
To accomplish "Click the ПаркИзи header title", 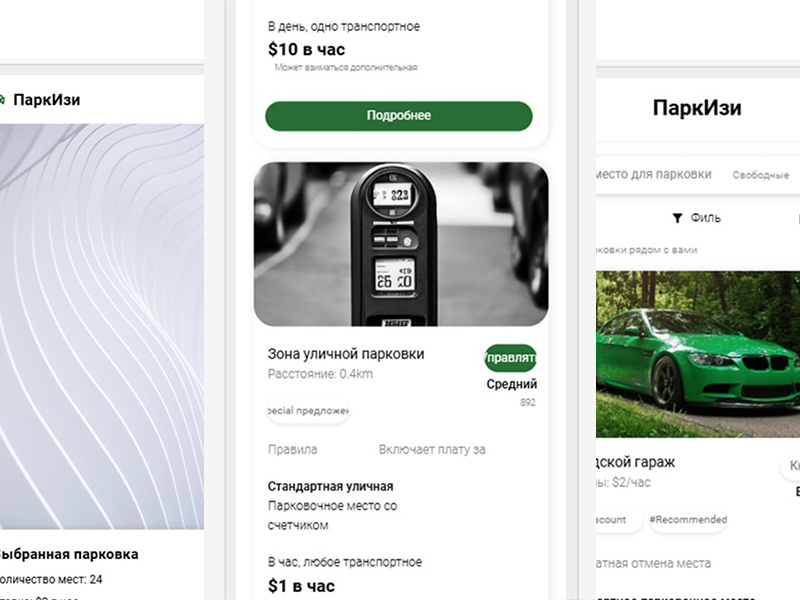I will pyautogui.click(x=697, y=108).
